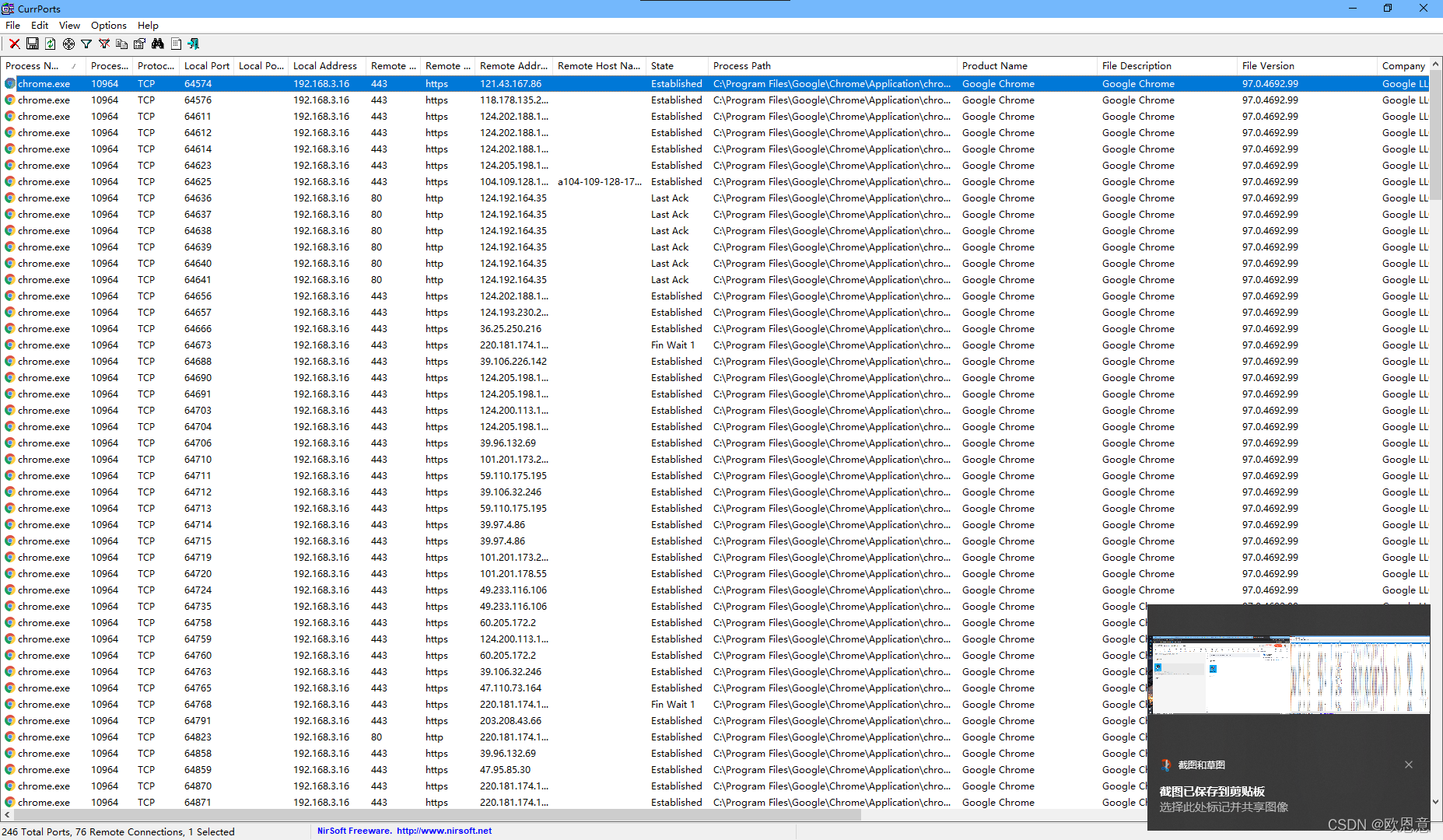Click the Chrome icon of port 64871 row

10,803
